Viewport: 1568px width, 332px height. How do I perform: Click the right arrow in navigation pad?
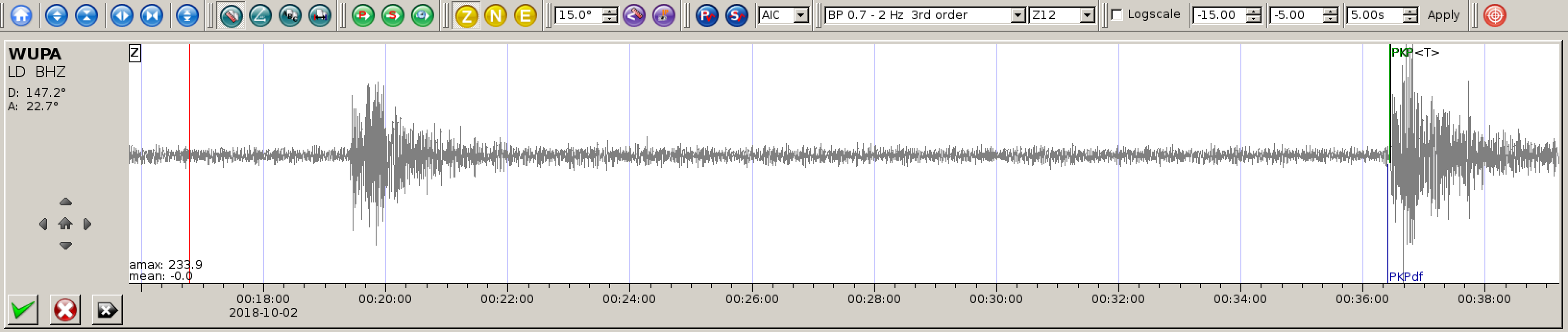point(87,225)
